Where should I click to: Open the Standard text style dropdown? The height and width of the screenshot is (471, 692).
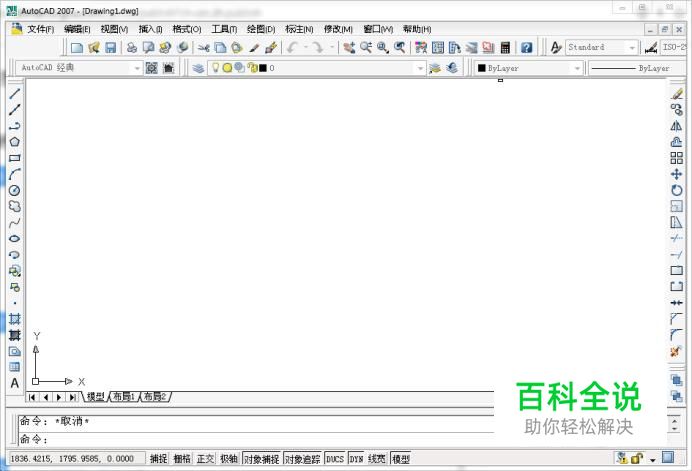632,47
